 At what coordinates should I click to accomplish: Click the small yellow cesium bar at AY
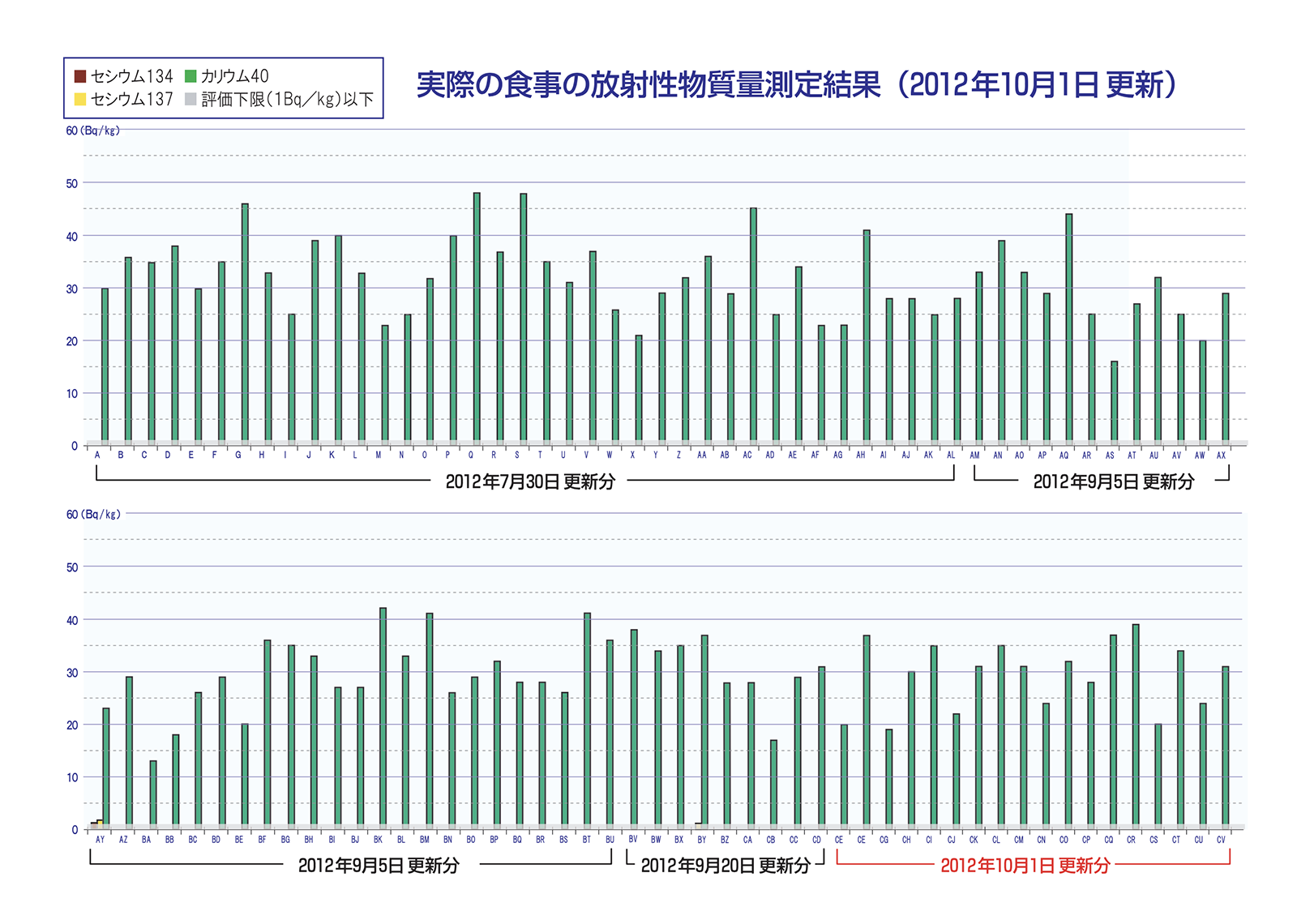(100, 823)
